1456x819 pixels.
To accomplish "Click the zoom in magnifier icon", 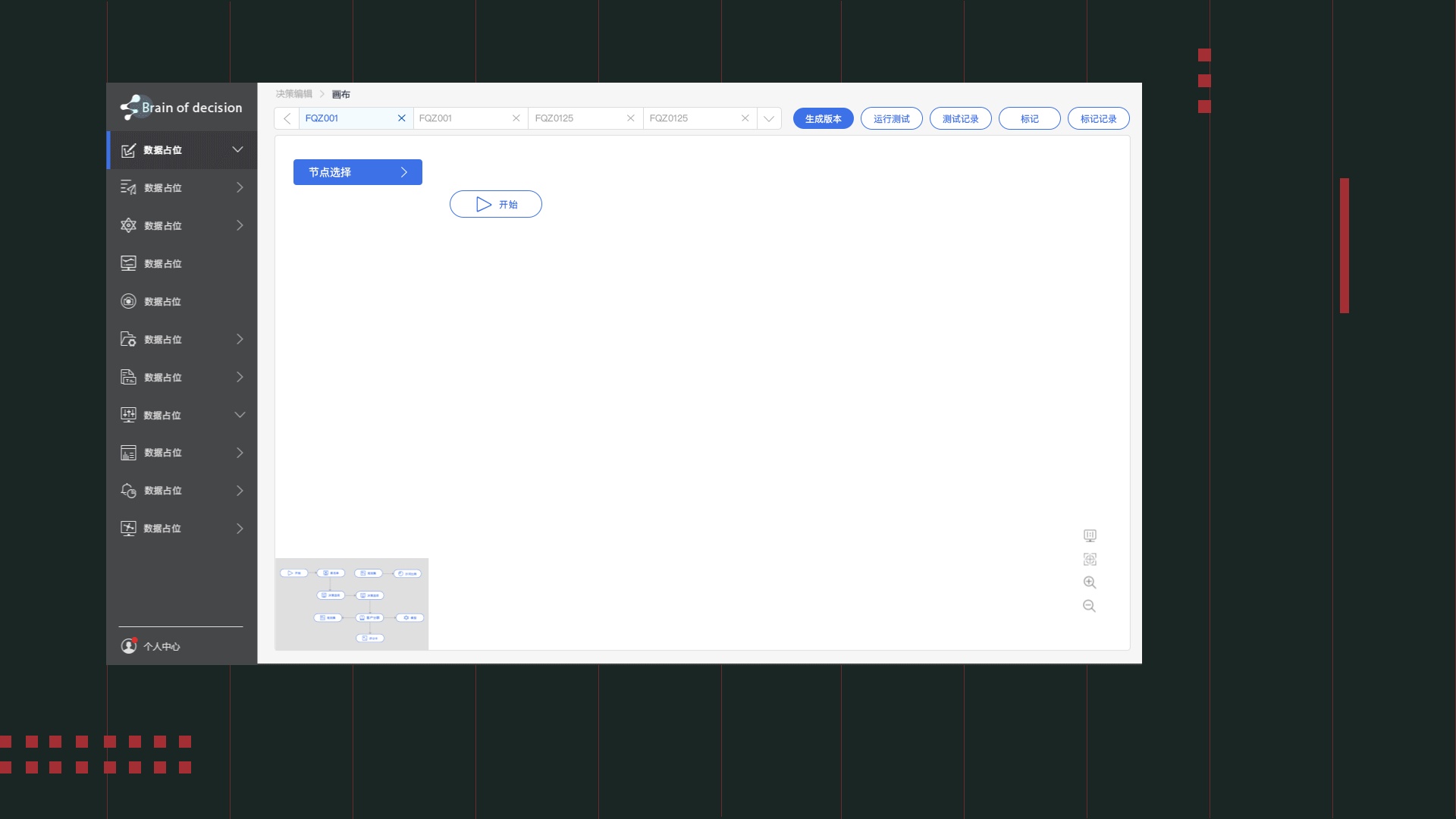I will click(x=1090, y=582).
